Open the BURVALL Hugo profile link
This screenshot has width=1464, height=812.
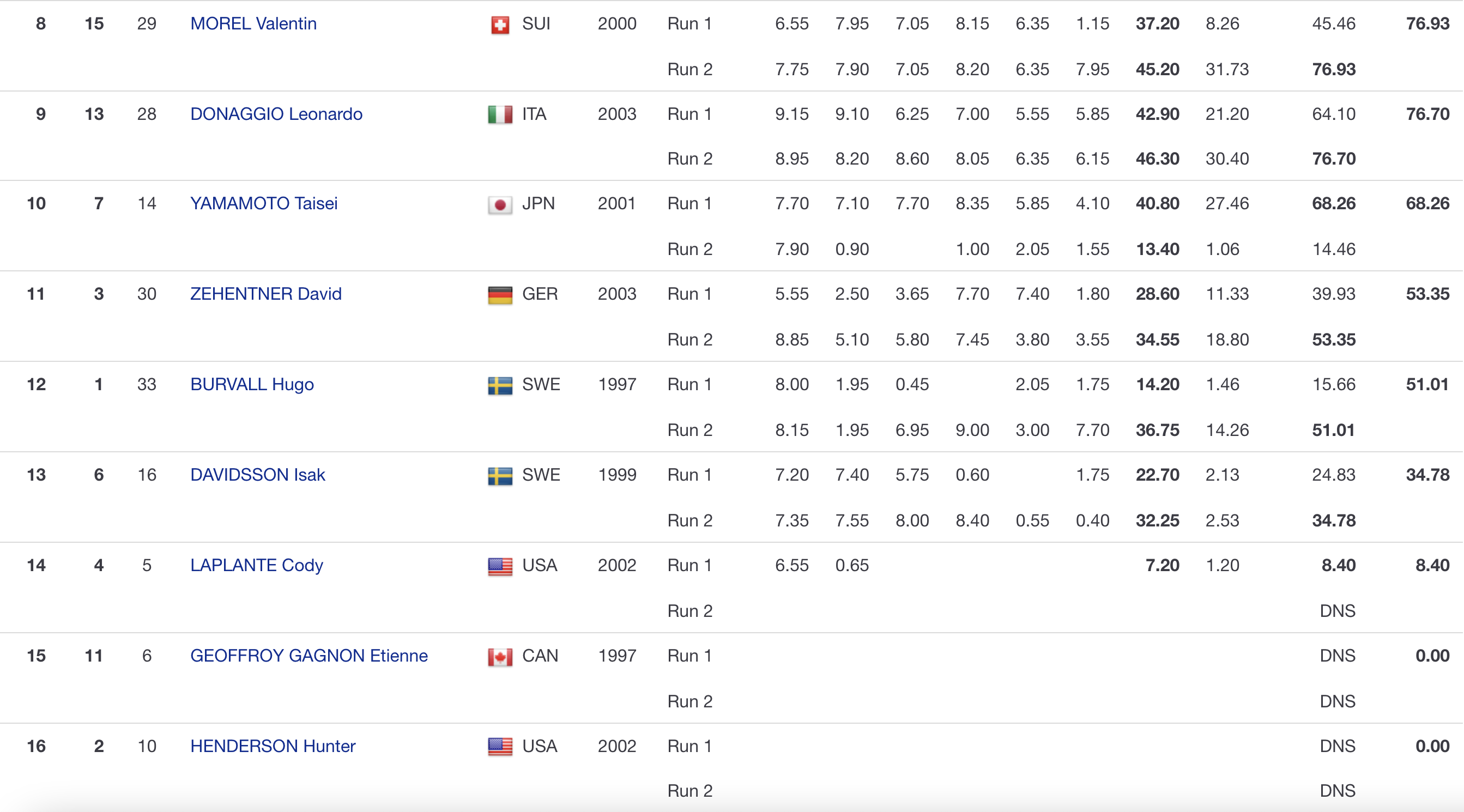pos(252,385)
